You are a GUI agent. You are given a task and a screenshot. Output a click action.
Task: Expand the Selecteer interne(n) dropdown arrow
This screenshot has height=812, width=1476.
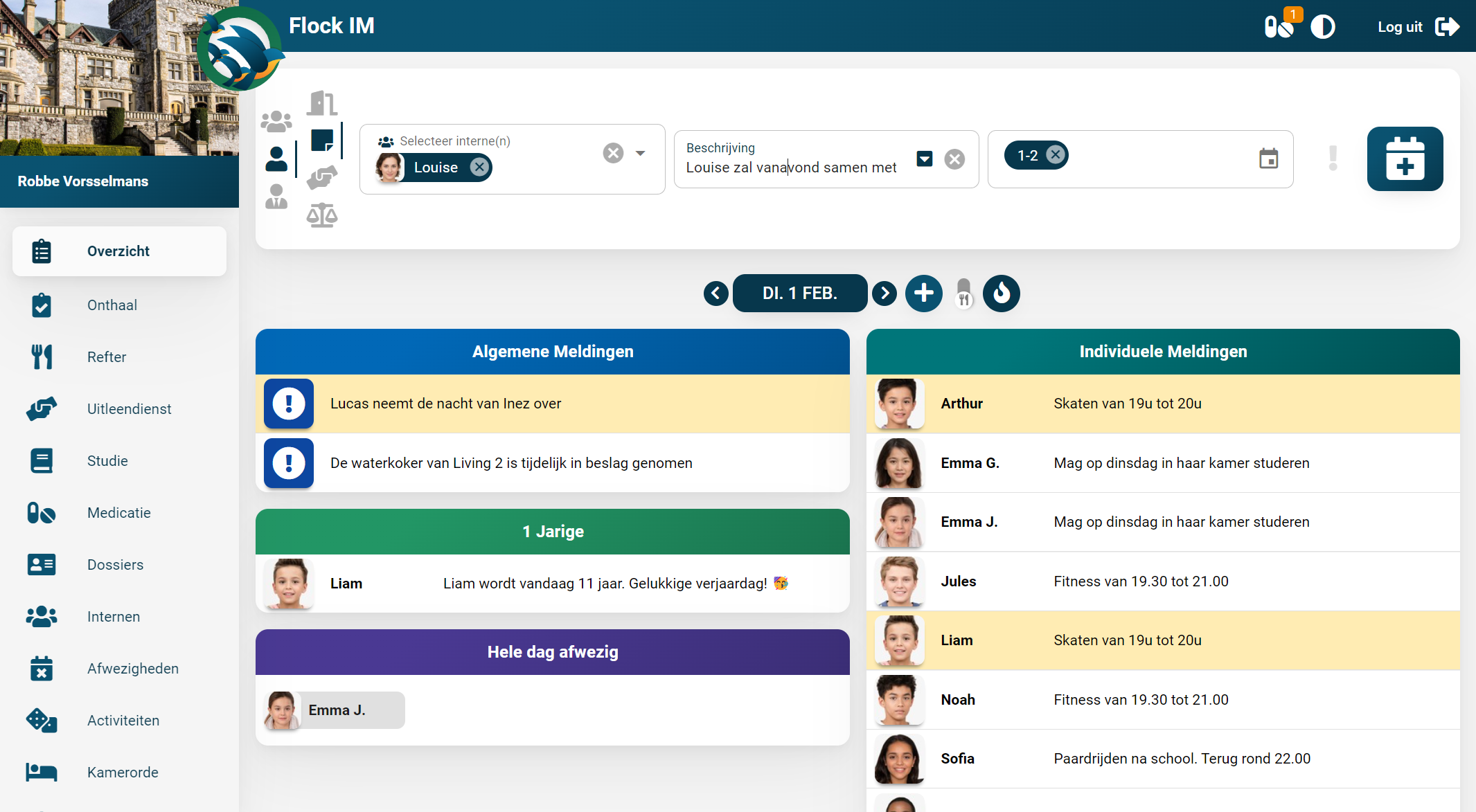[x=641, y=153]
